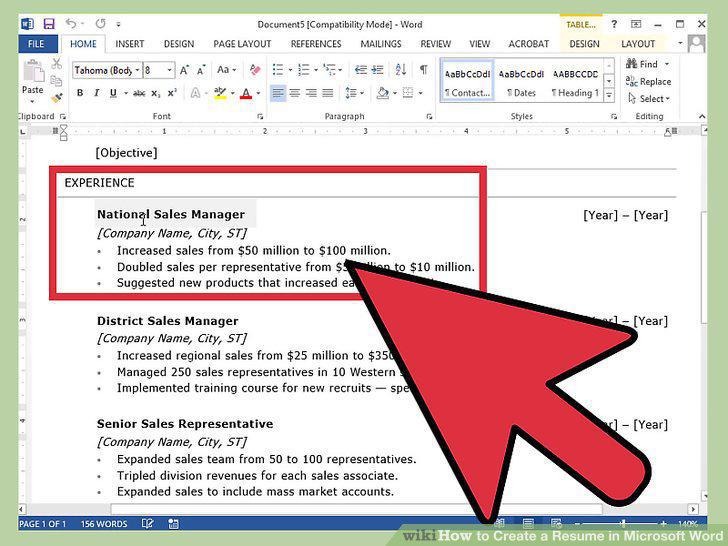
Task: Decrease the paragraph indent
Action: [x=361, y=70]
